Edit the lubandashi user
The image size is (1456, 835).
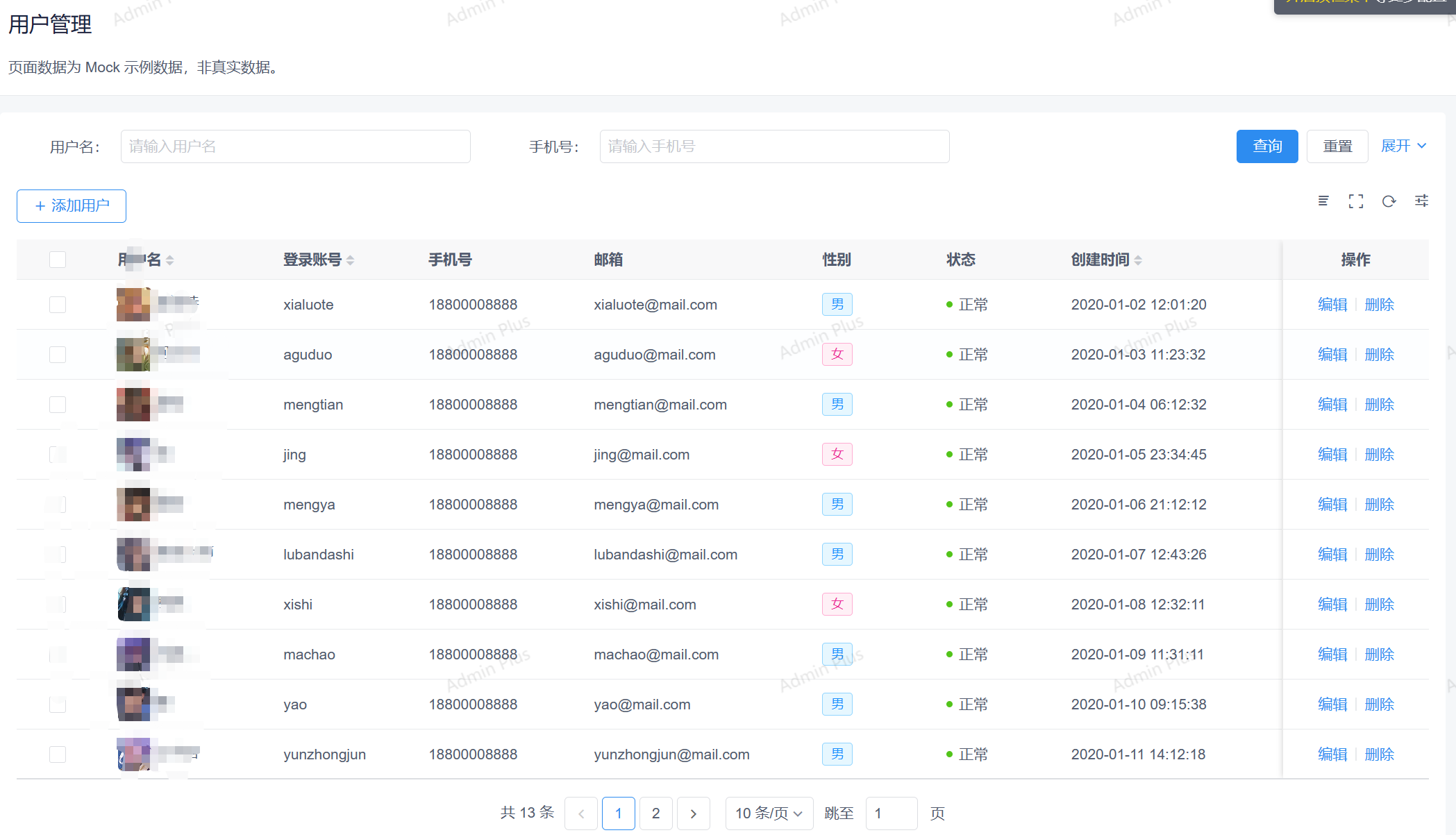1332,555
